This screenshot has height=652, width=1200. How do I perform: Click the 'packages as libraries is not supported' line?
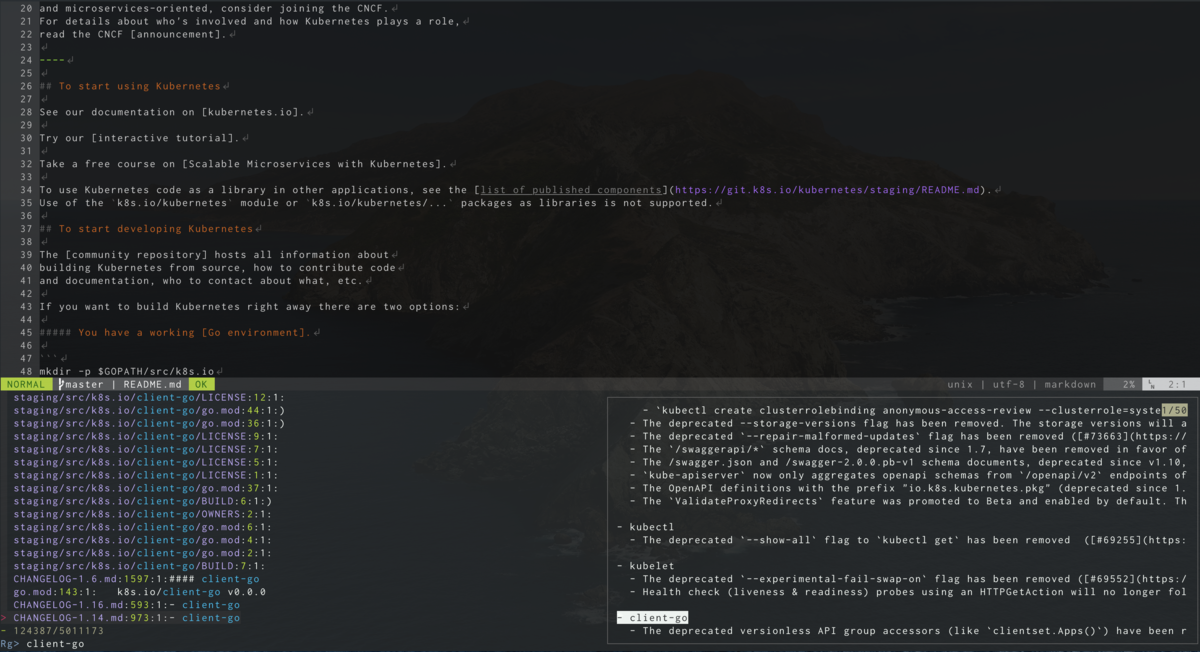point(375,203)
